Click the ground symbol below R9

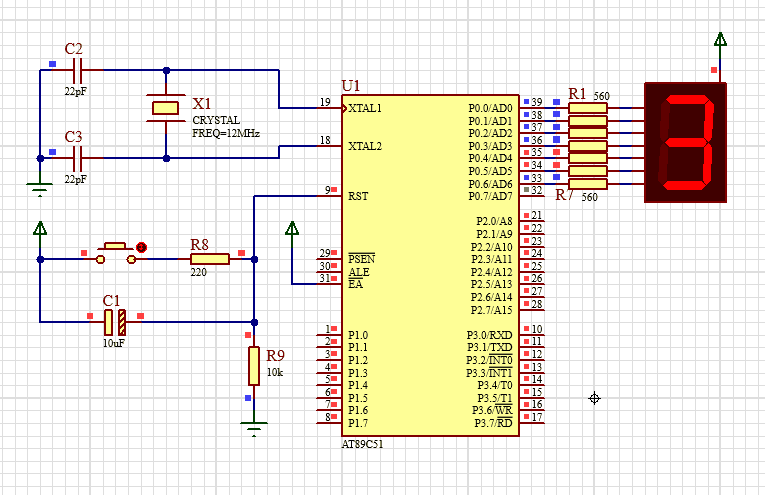[x=254, y=428]
